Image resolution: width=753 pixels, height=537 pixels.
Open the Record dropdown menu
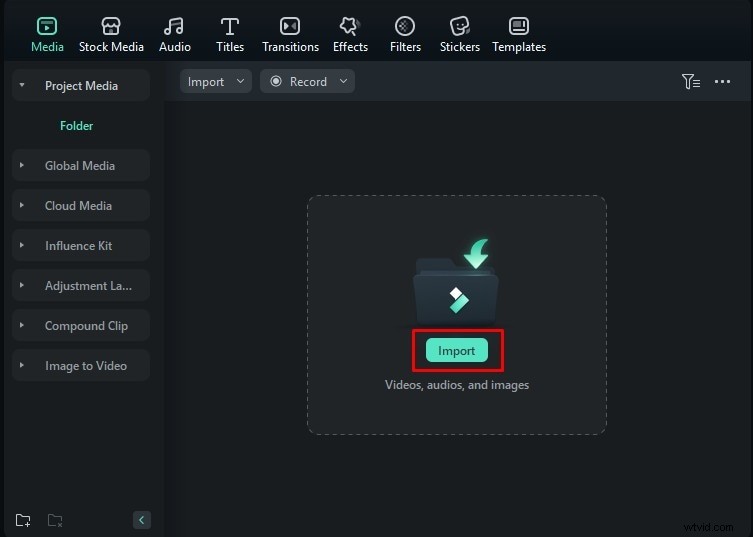(x=308, y=82)
